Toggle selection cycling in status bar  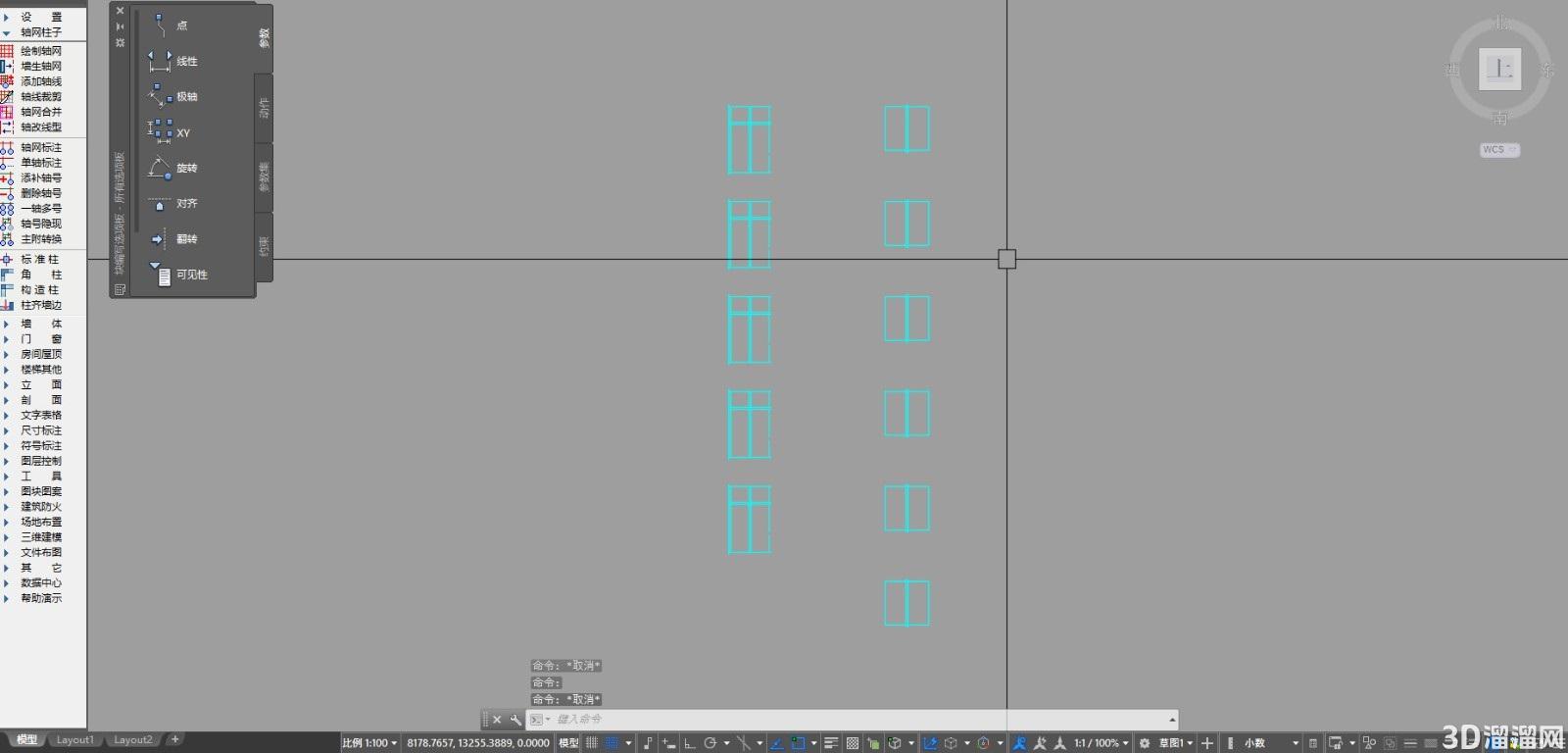click(x=873, y=743)
